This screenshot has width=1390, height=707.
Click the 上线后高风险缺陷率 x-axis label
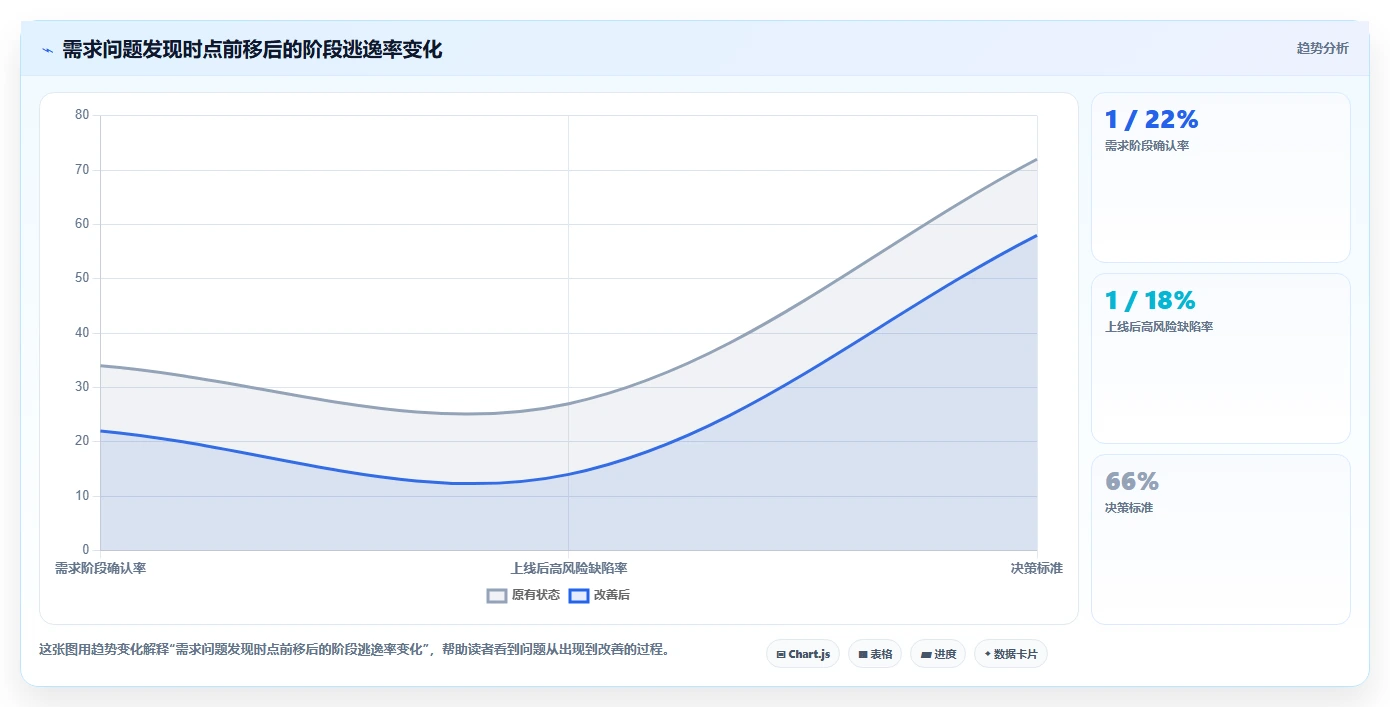569,568
